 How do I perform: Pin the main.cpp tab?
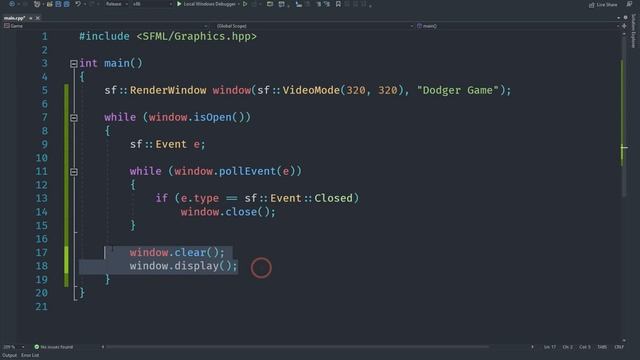pos(31,18)
